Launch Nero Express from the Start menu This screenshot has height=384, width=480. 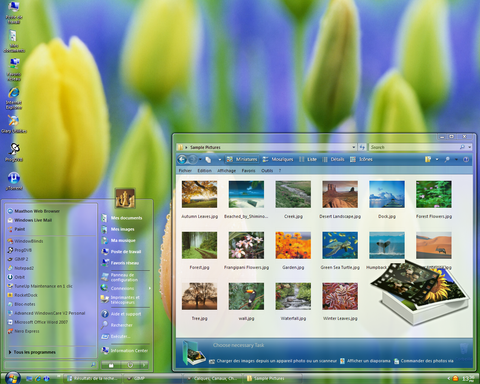click(23, 331)
